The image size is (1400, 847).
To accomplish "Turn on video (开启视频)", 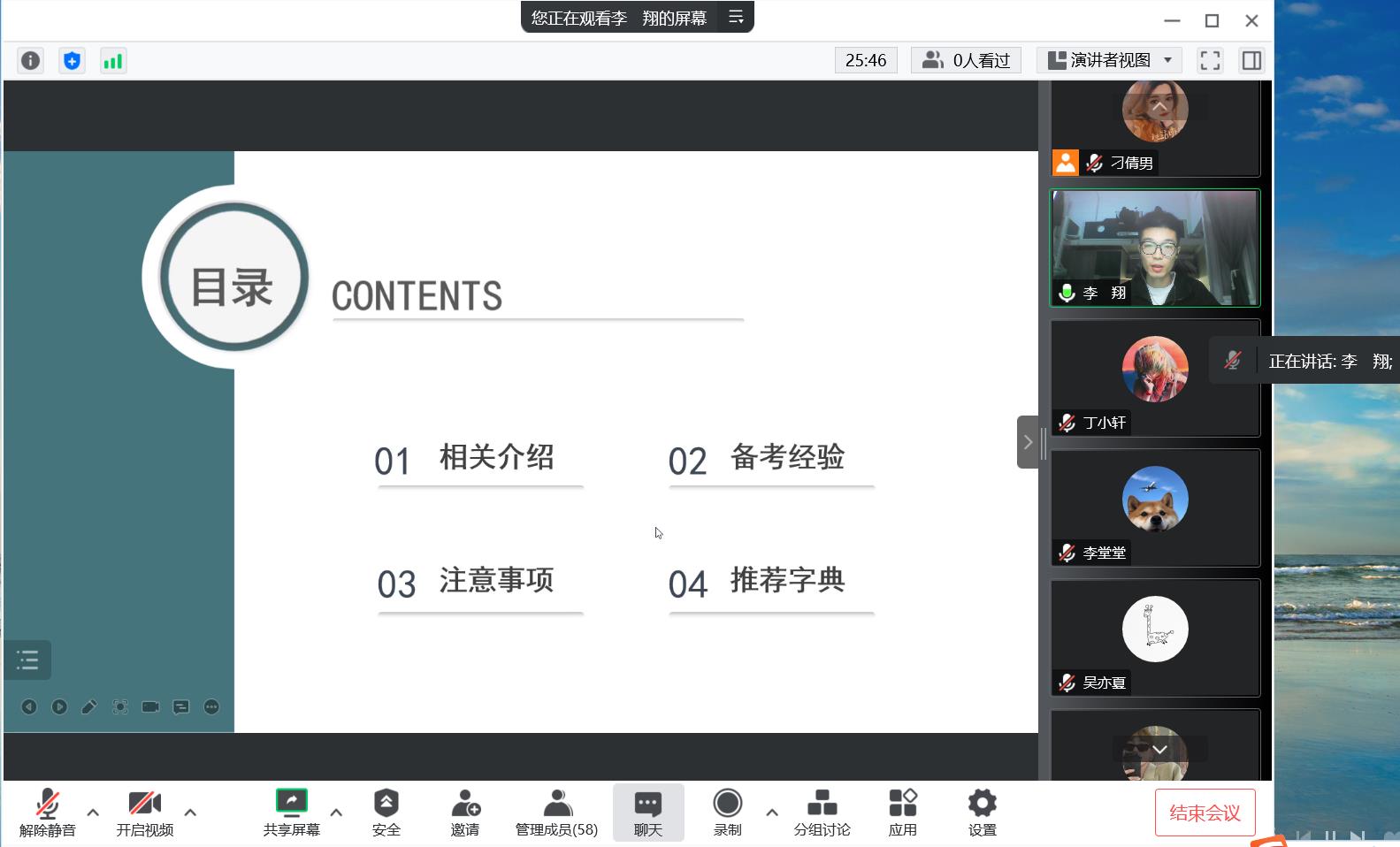I will (x=145, y=812).
